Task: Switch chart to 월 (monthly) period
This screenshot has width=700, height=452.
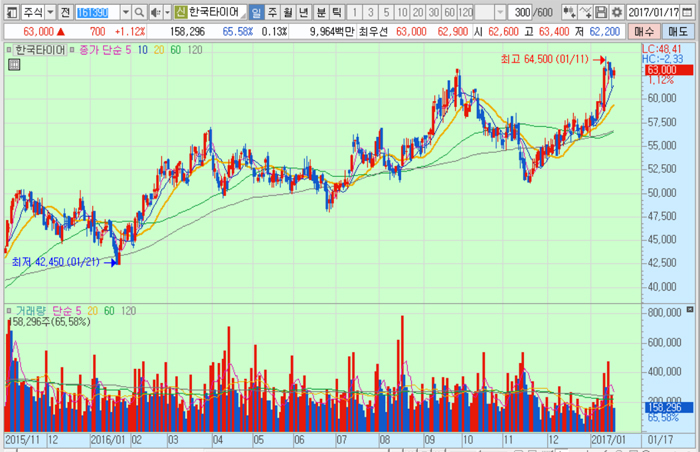Action: [289, 12]
